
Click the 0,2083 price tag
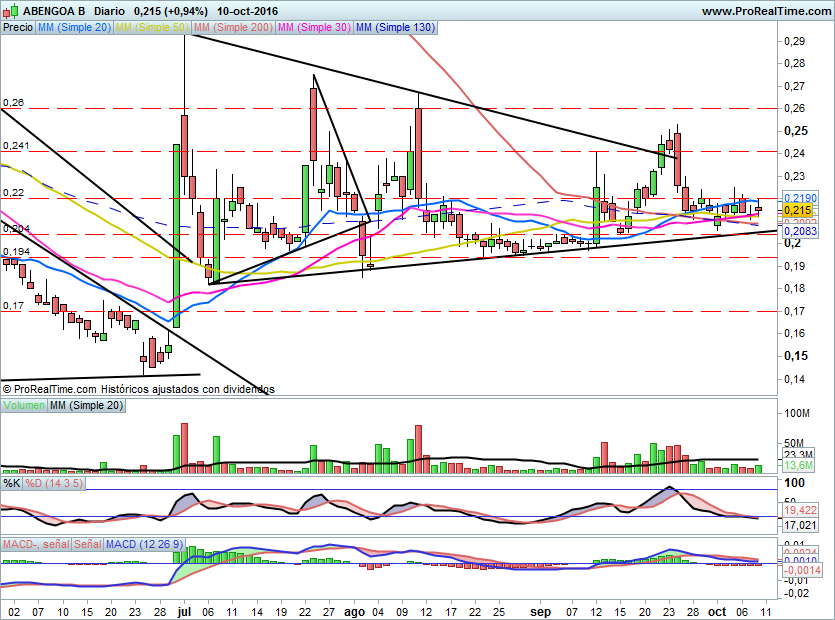(x=800, y=231)
